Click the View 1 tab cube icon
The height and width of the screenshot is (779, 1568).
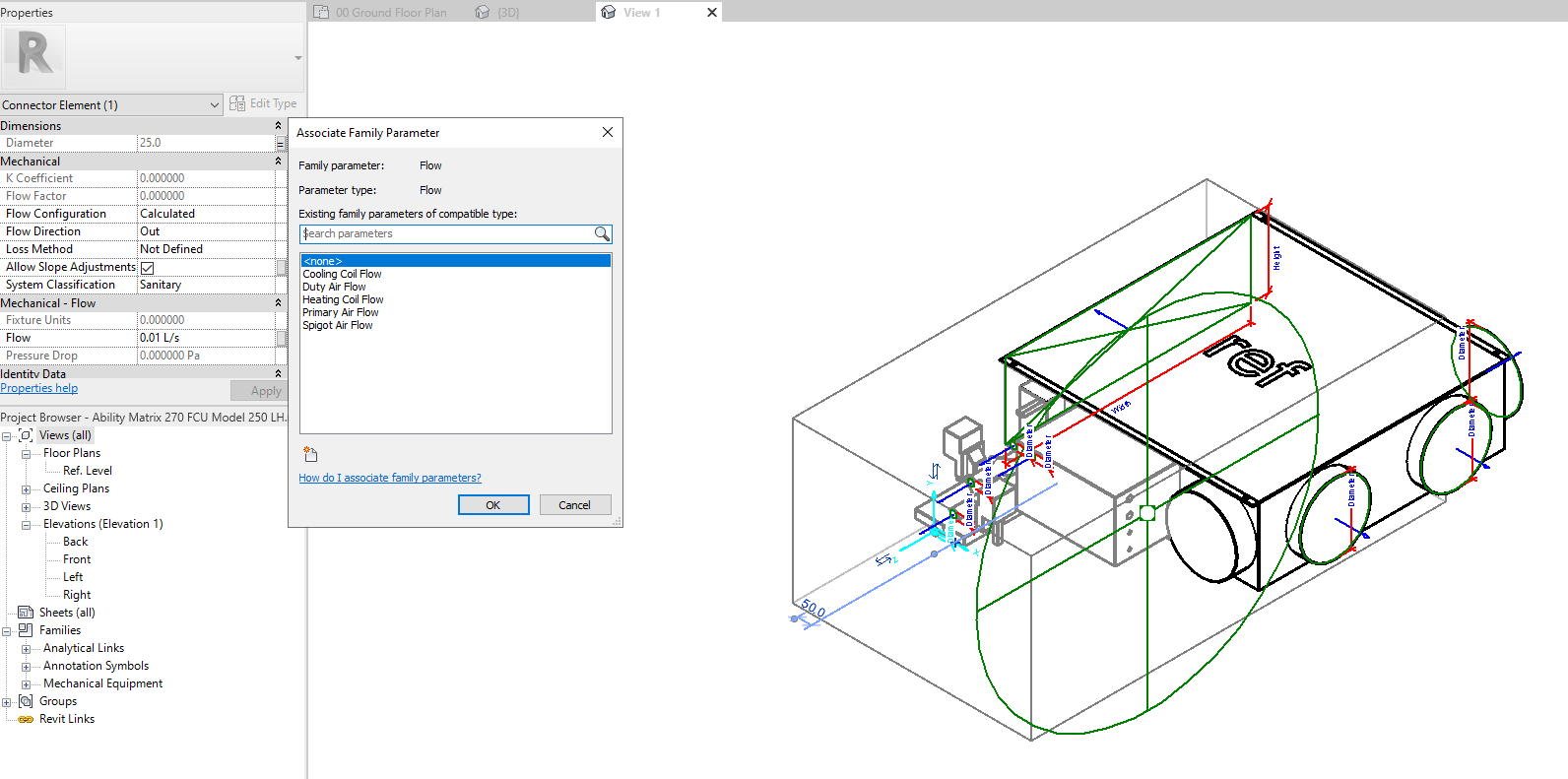pos(609,12)
